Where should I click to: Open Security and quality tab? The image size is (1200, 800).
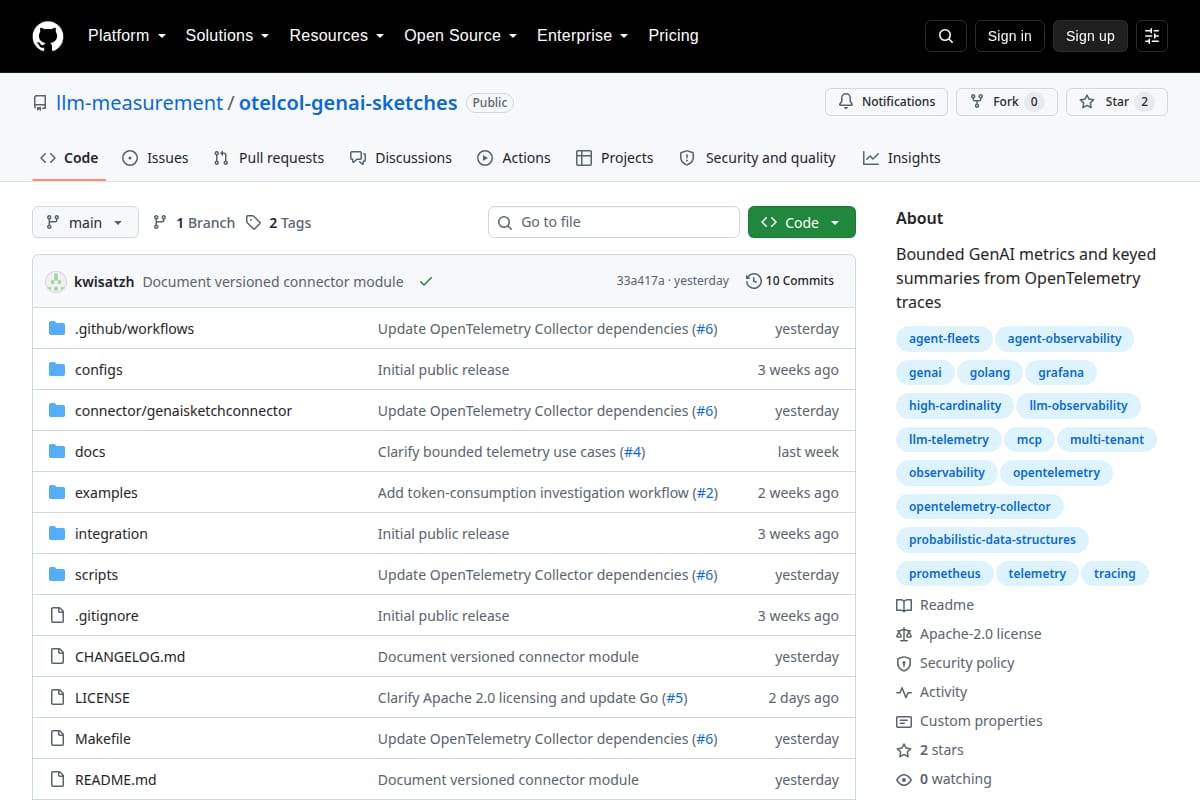[x=758, y=158]
